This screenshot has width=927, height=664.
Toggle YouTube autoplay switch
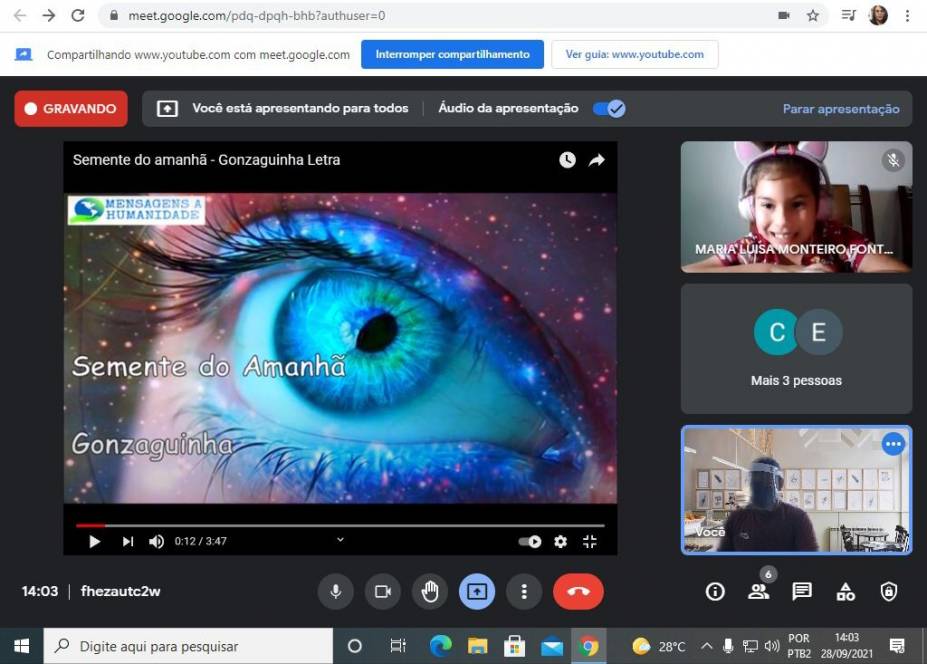tap(530, 541)
